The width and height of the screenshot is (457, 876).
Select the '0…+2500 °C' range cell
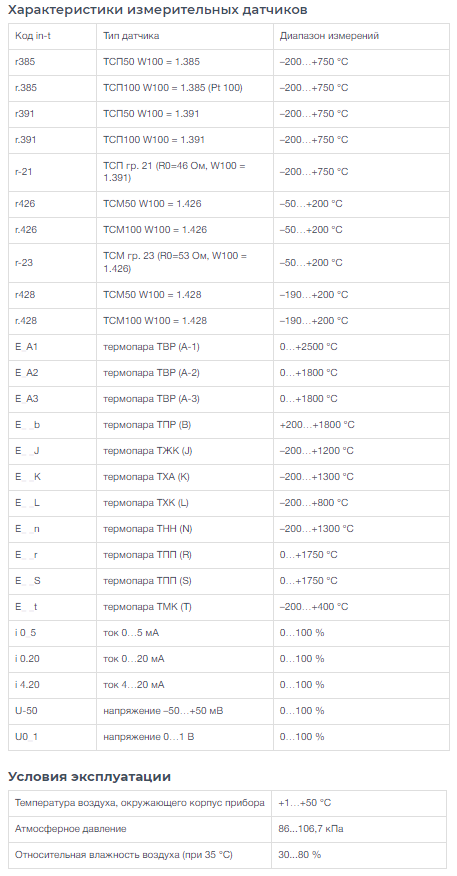361,347
